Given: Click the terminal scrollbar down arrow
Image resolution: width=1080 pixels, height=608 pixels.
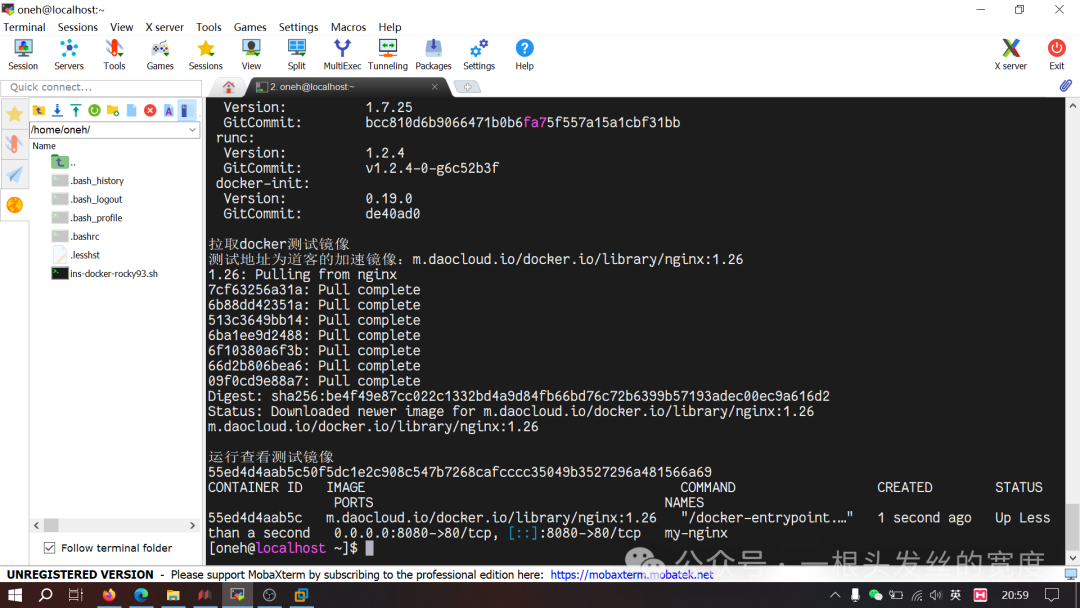Looking at the screenshot, I should (1072, 558).
